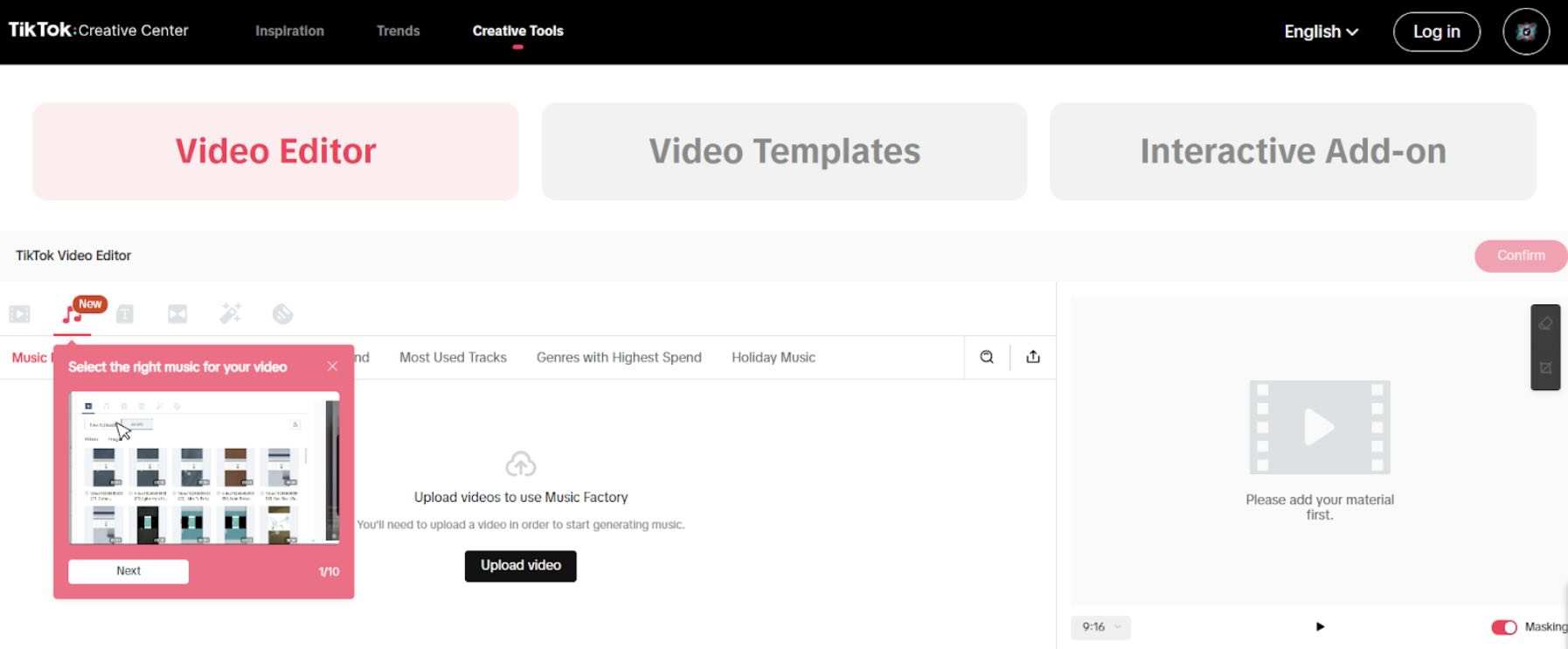Click 'Upload videos to use Music Factory' text
Screen dimensions: 1568x649
(521, 498)
